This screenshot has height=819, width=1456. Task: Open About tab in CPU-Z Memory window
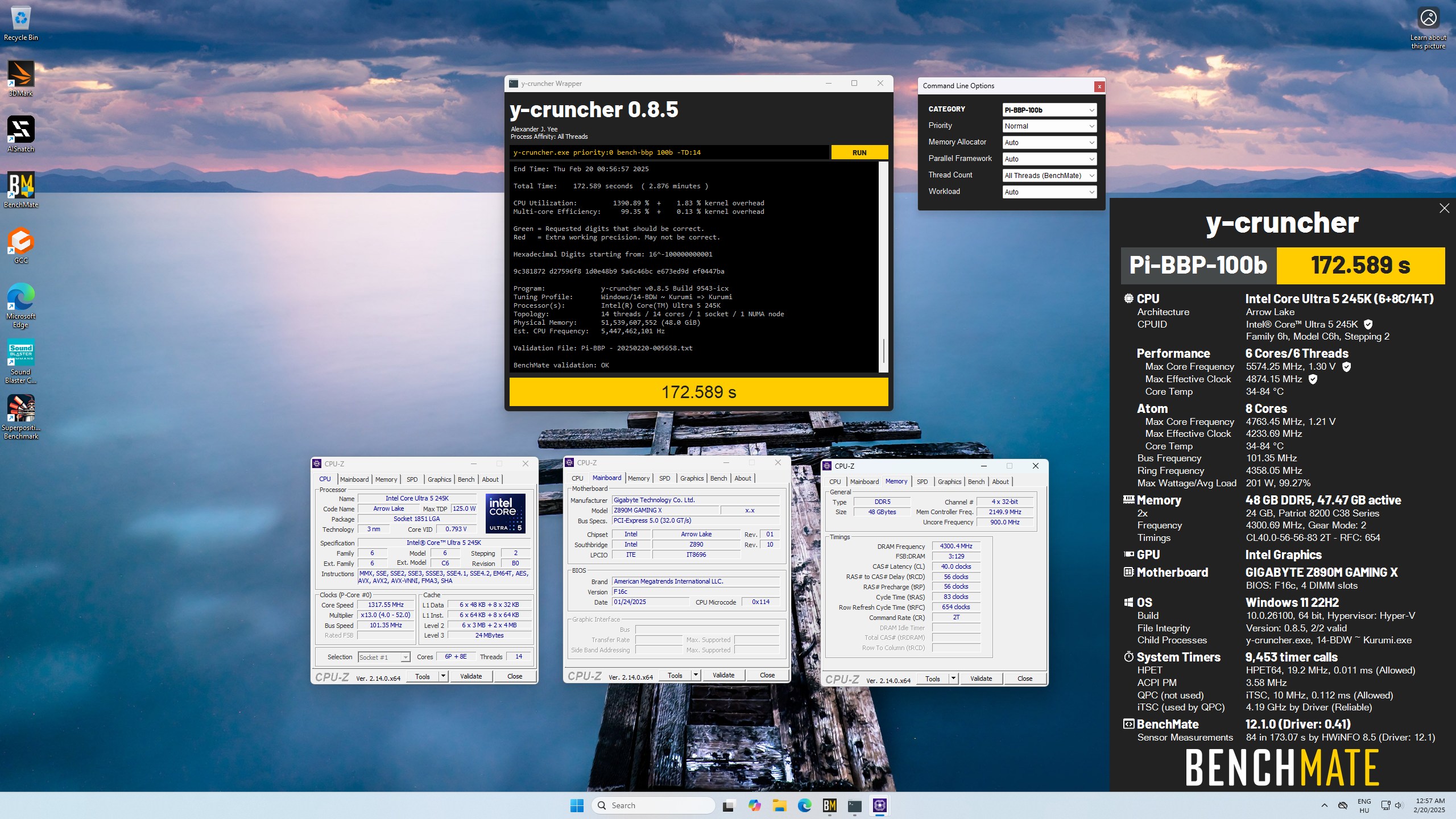[1000, 482]
